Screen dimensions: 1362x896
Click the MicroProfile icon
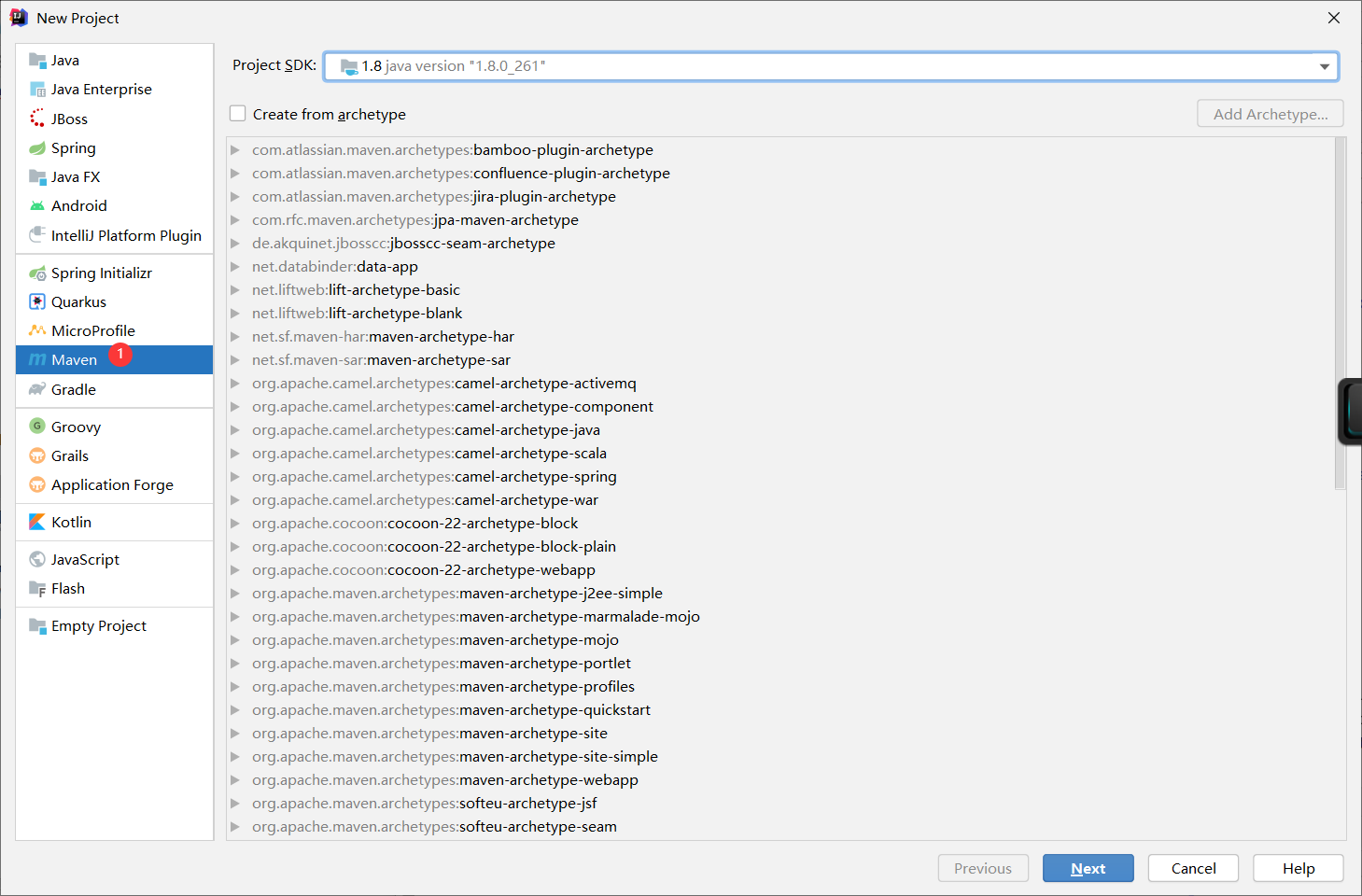(37, 330)
